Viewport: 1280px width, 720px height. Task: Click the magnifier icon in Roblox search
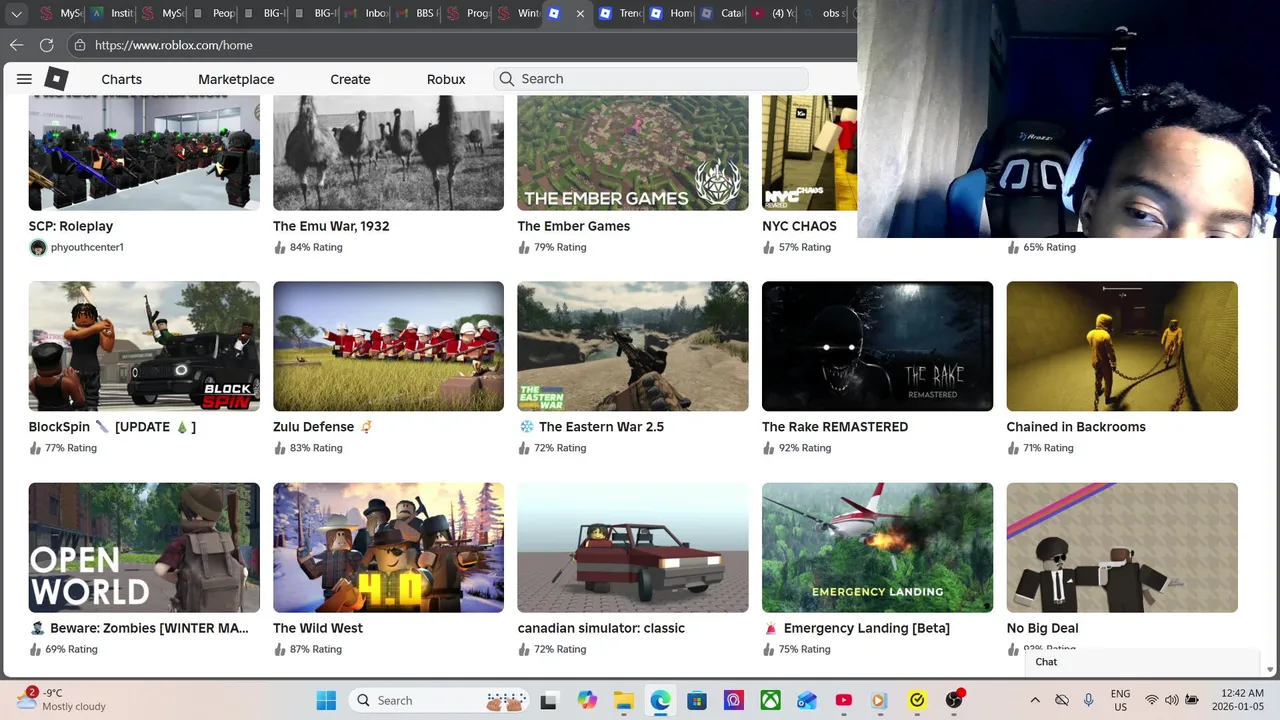pos(507,79)
